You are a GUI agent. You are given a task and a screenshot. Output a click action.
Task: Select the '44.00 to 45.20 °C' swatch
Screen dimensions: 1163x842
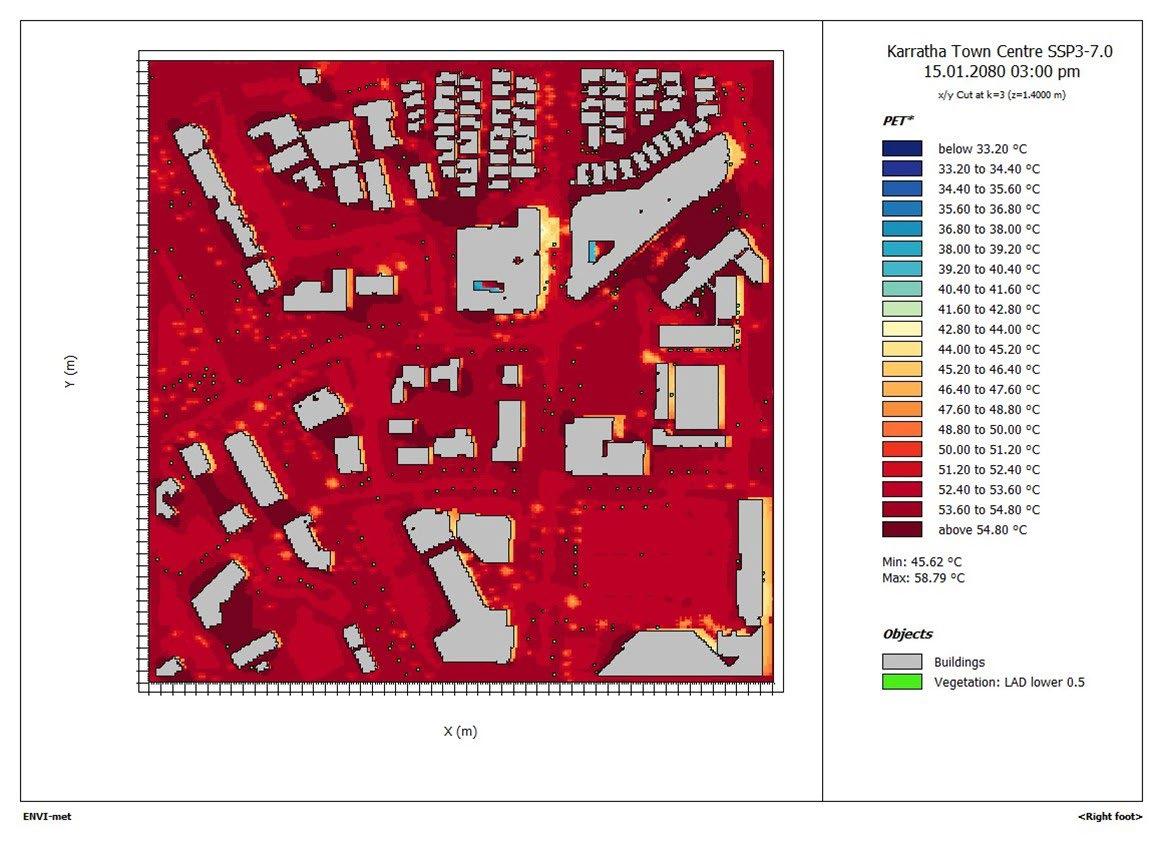point(902,349)
